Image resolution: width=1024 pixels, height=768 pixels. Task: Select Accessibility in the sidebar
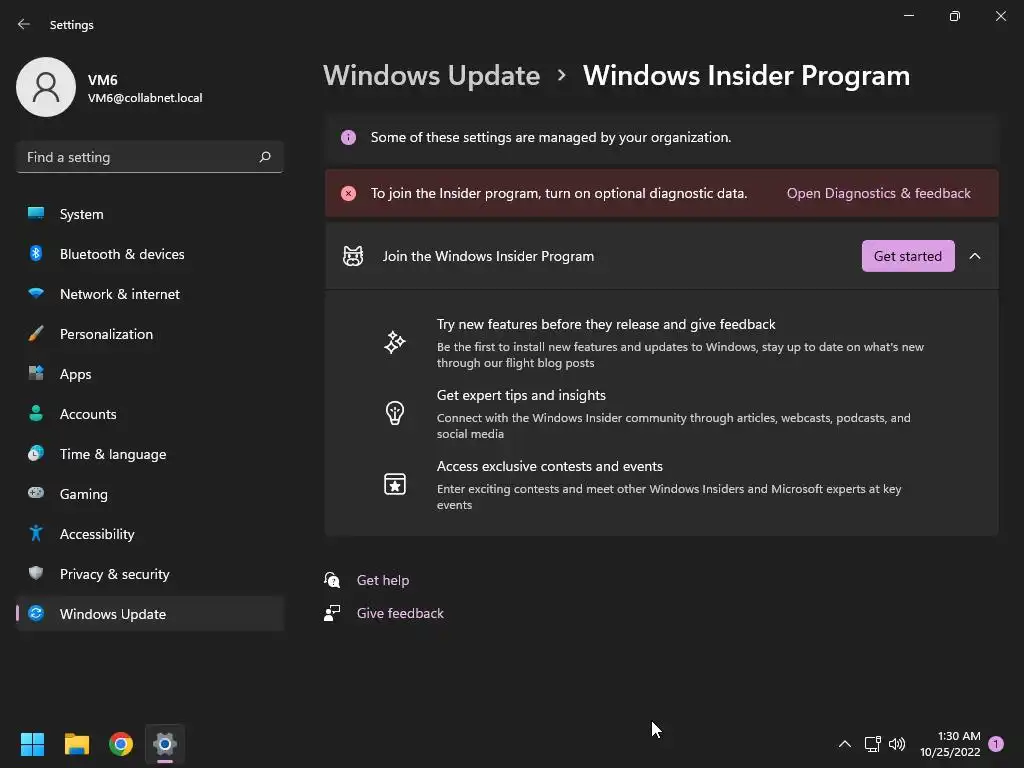(x=97, y=534)
